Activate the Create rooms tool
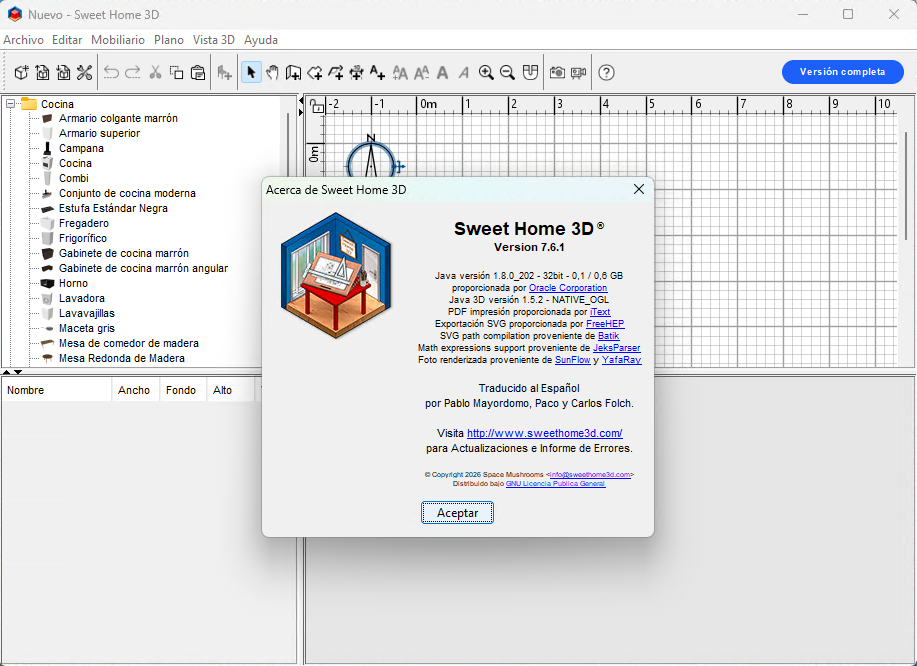The width and height of the screenshot is (917, 666). tap(315, 73)
